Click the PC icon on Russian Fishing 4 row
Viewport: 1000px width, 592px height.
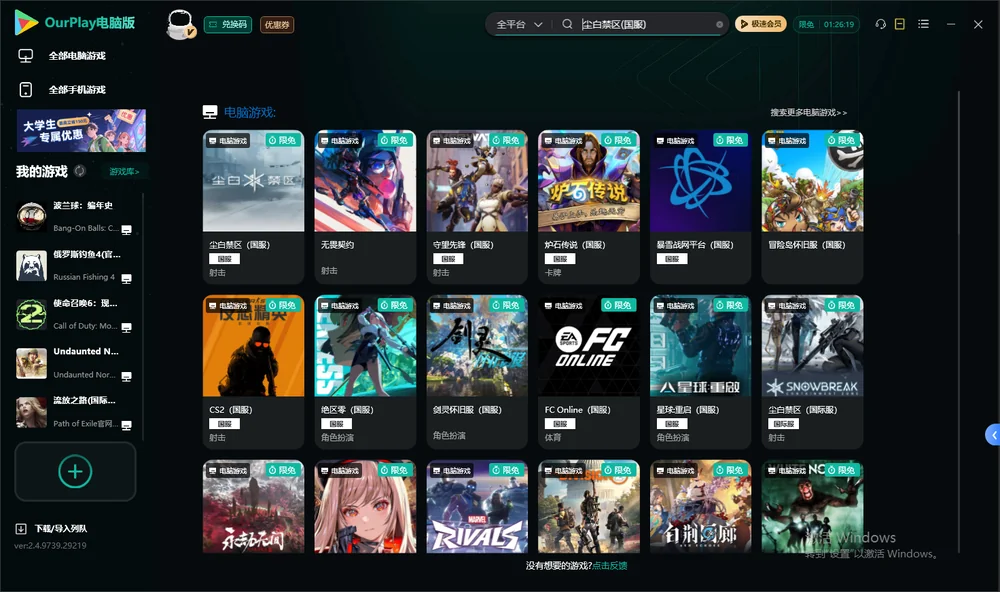[x=126, y=279]
